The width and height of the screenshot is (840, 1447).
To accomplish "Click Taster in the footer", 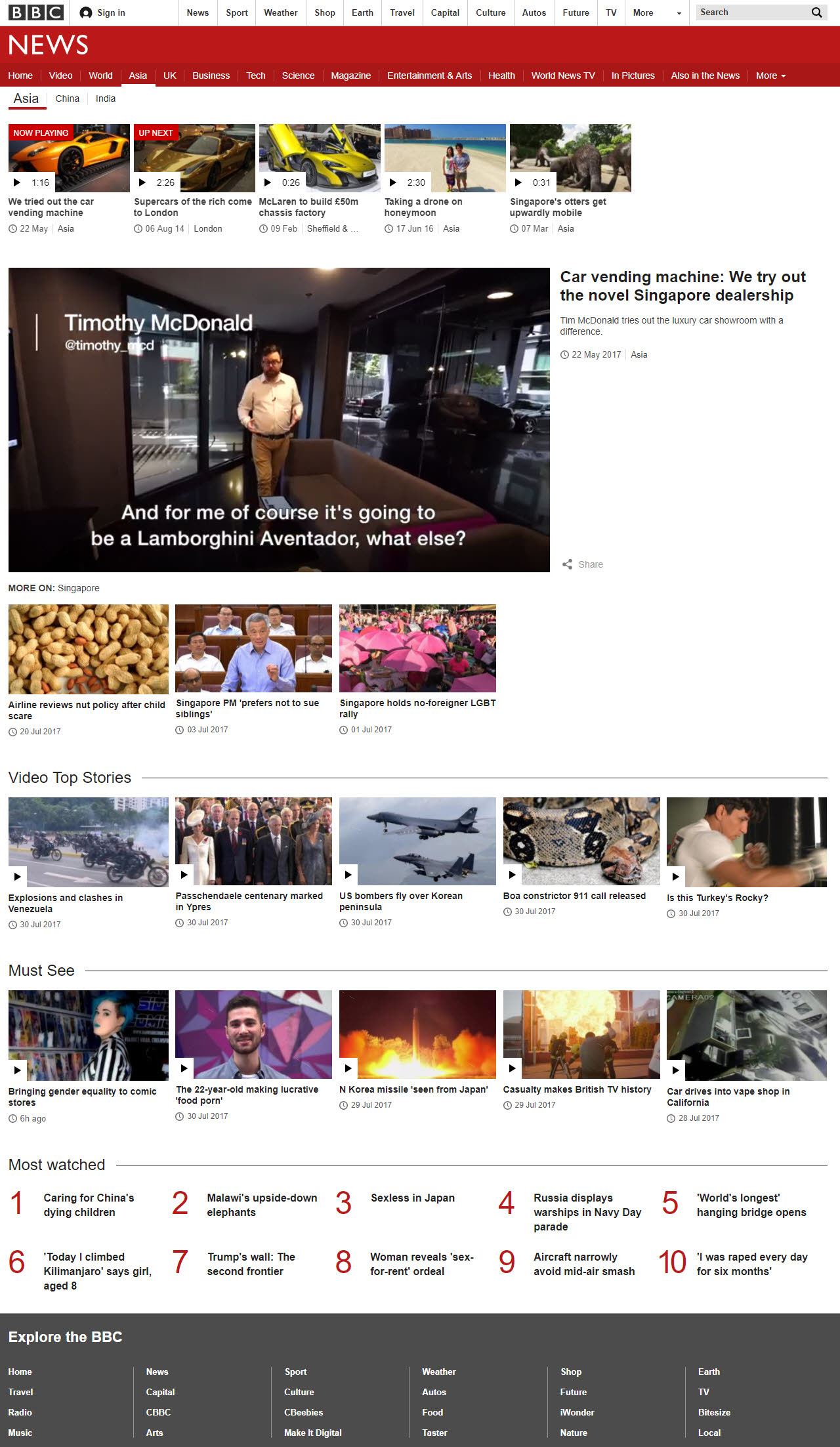I will tap(434, 1433).
